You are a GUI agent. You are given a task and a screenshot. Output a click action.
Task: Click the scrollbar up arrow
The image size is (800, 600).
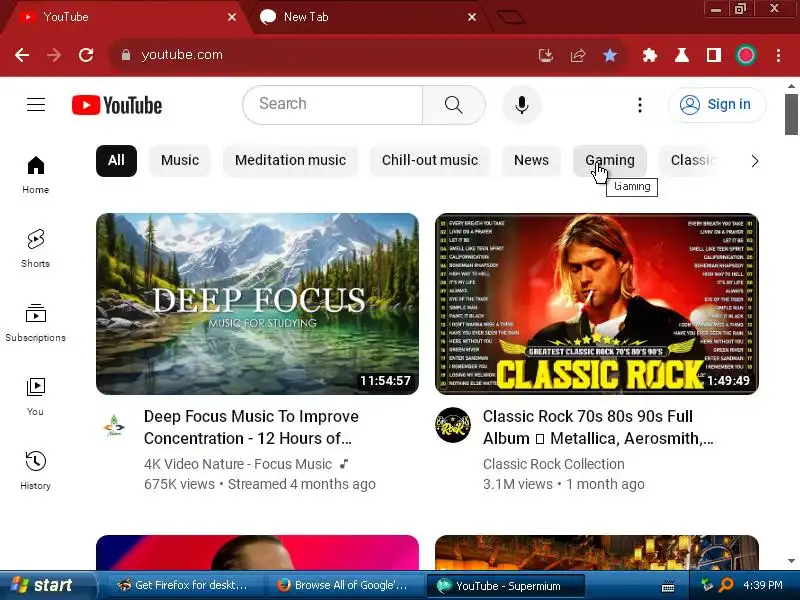(x=791, y=86)
